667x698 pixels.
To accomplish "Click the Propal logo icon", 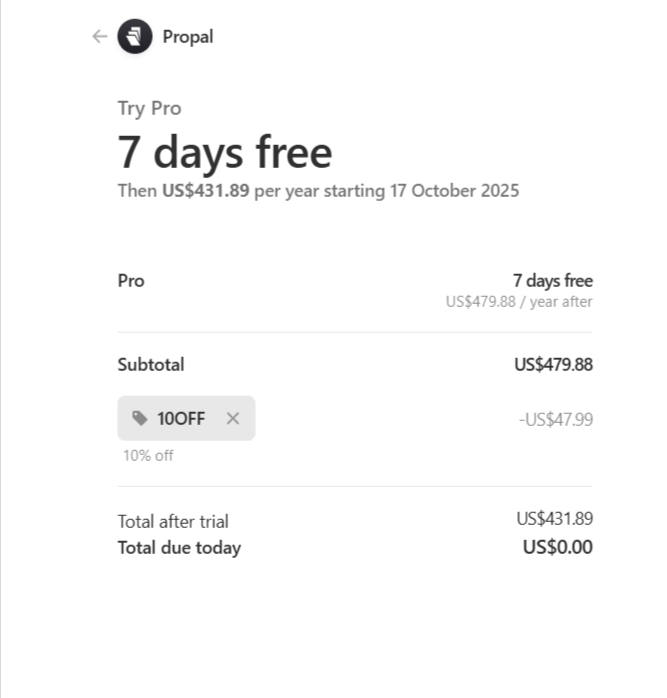I will click(133, 37).
